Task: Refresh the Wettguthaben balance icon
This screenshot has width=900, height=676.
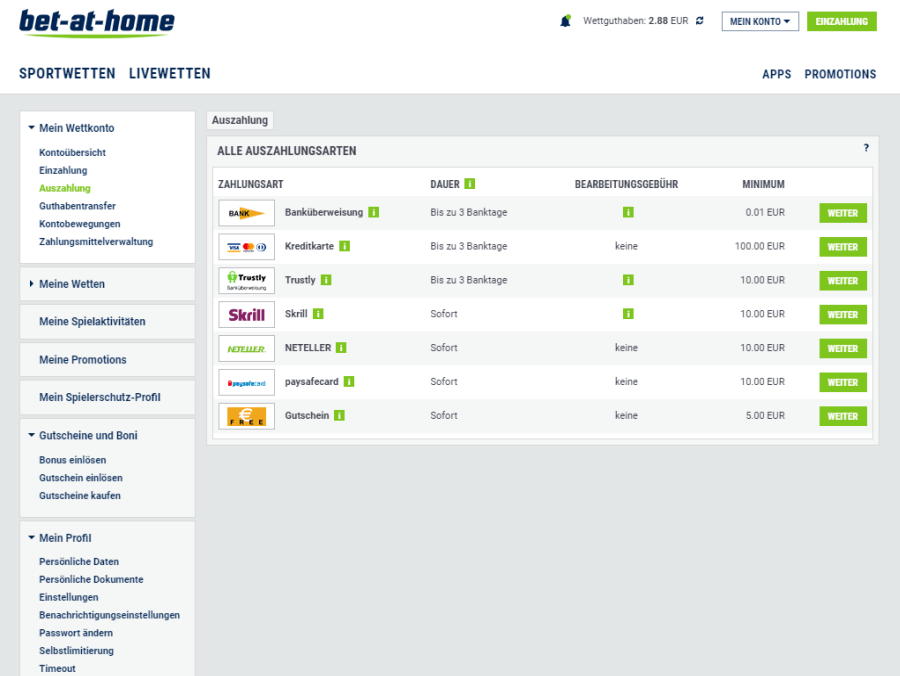Action: pyautogui.click(x=699, y=21)
